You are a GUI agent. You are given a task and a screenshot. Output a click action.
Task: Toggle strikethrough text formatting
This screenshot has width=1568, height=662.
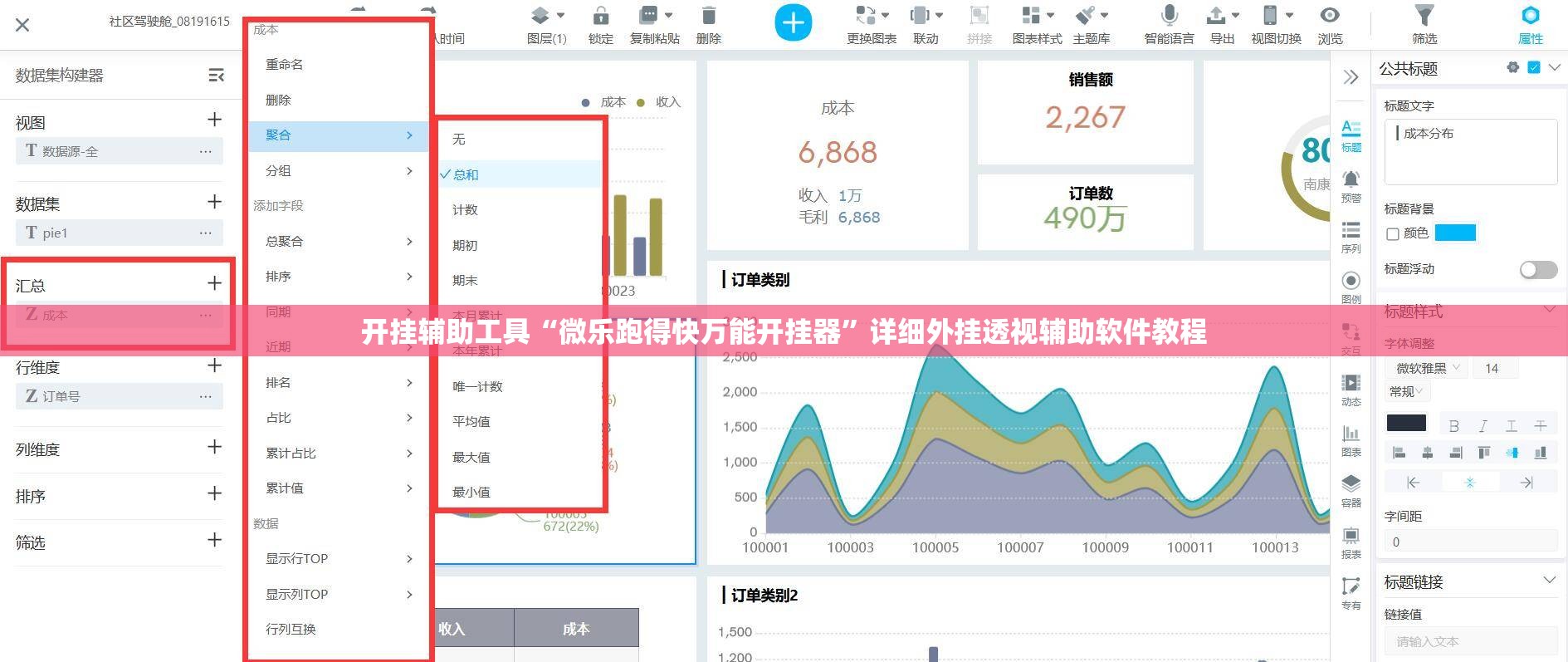[x=1541, y=426]
